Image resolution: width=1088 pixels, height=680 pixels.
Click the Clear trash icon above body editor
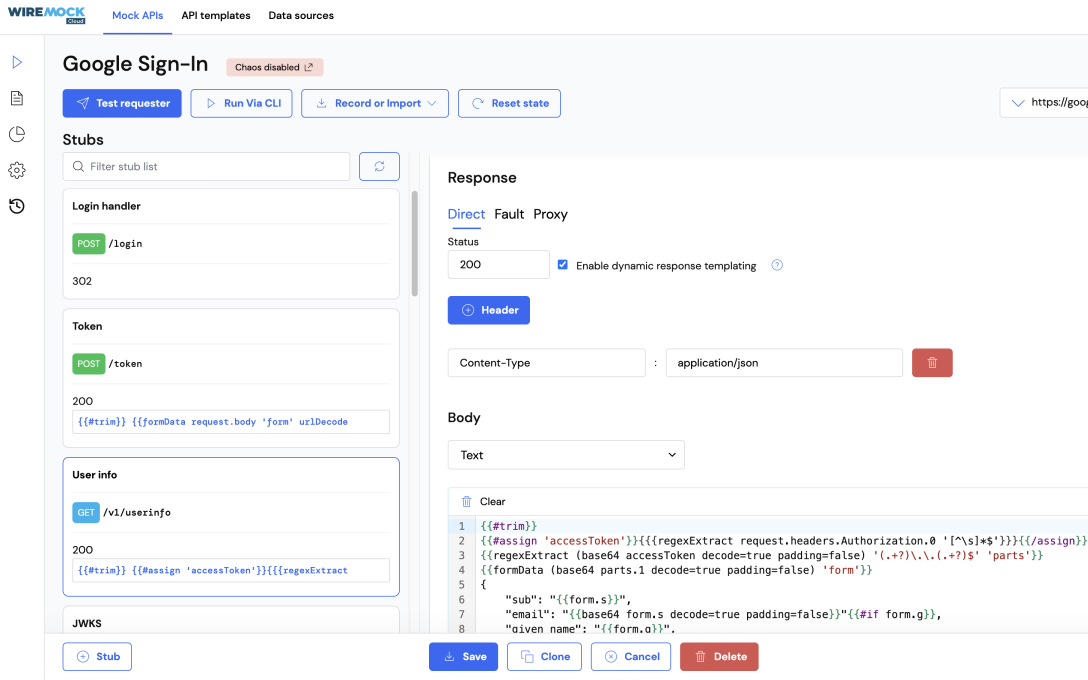[x=466, y=502]
